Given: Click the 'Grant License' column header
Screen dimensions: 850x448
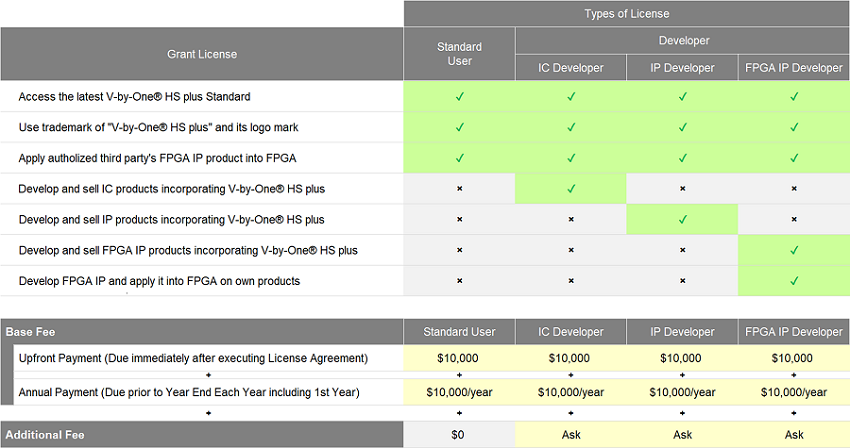Looking at the screenshot, I should point(202,54).
